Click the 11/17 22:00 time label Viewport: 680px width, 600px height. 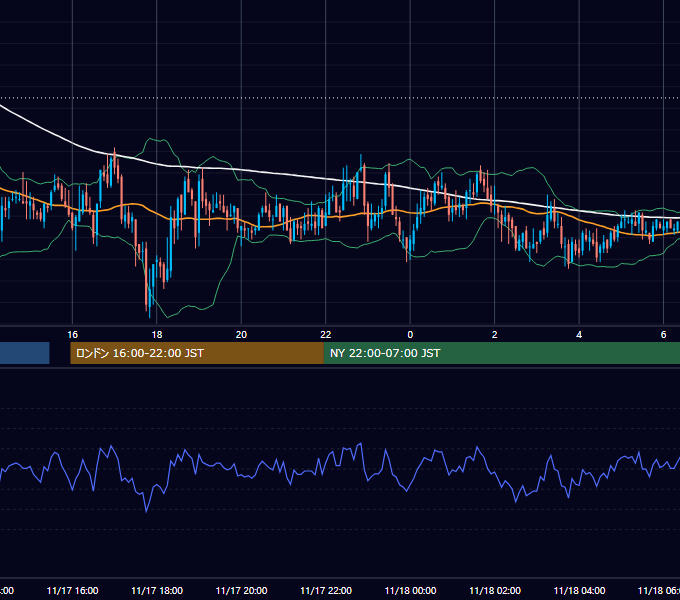326,590
